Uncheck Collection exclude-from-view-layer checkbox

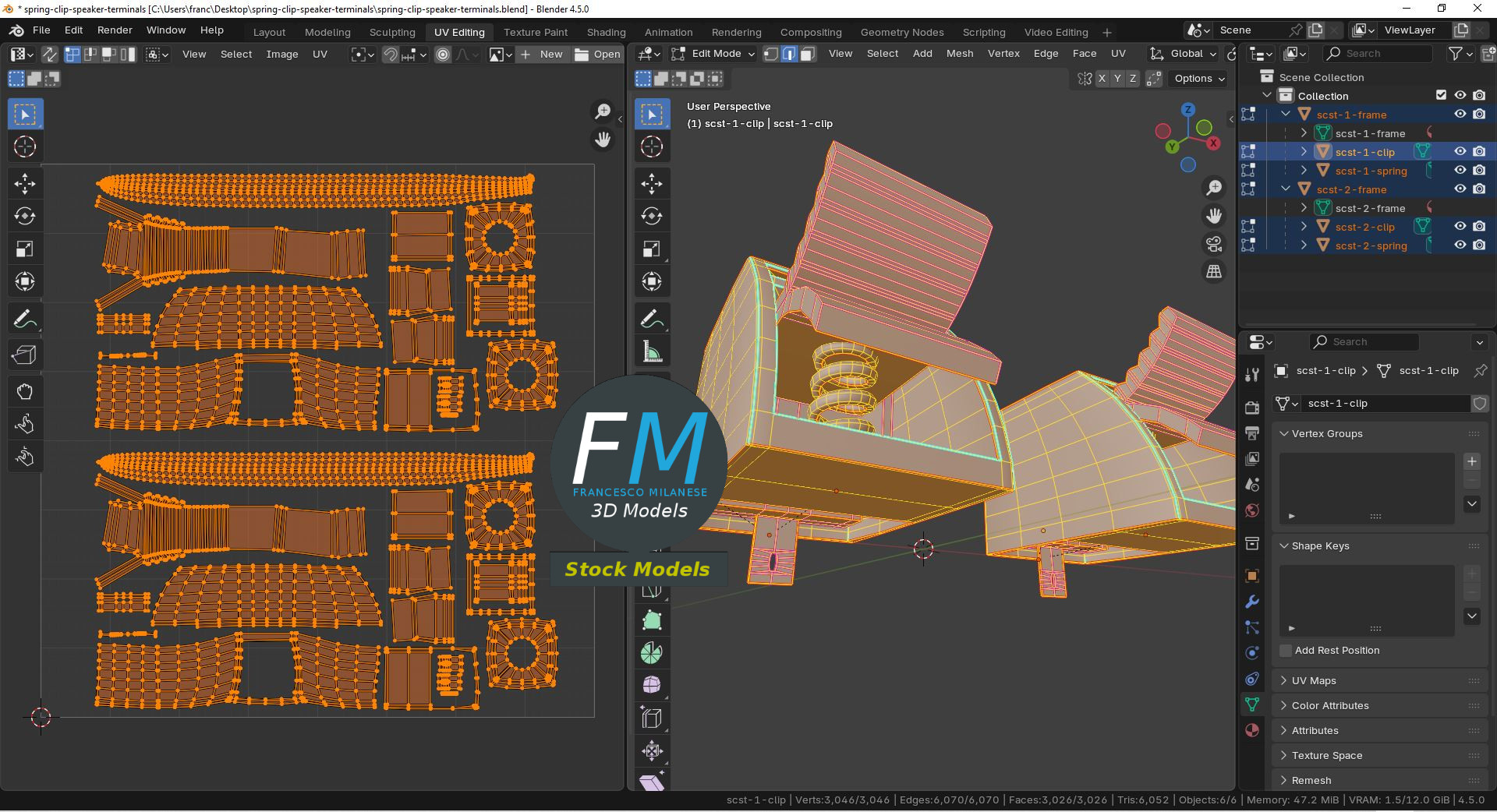(x=1441, y=95)
